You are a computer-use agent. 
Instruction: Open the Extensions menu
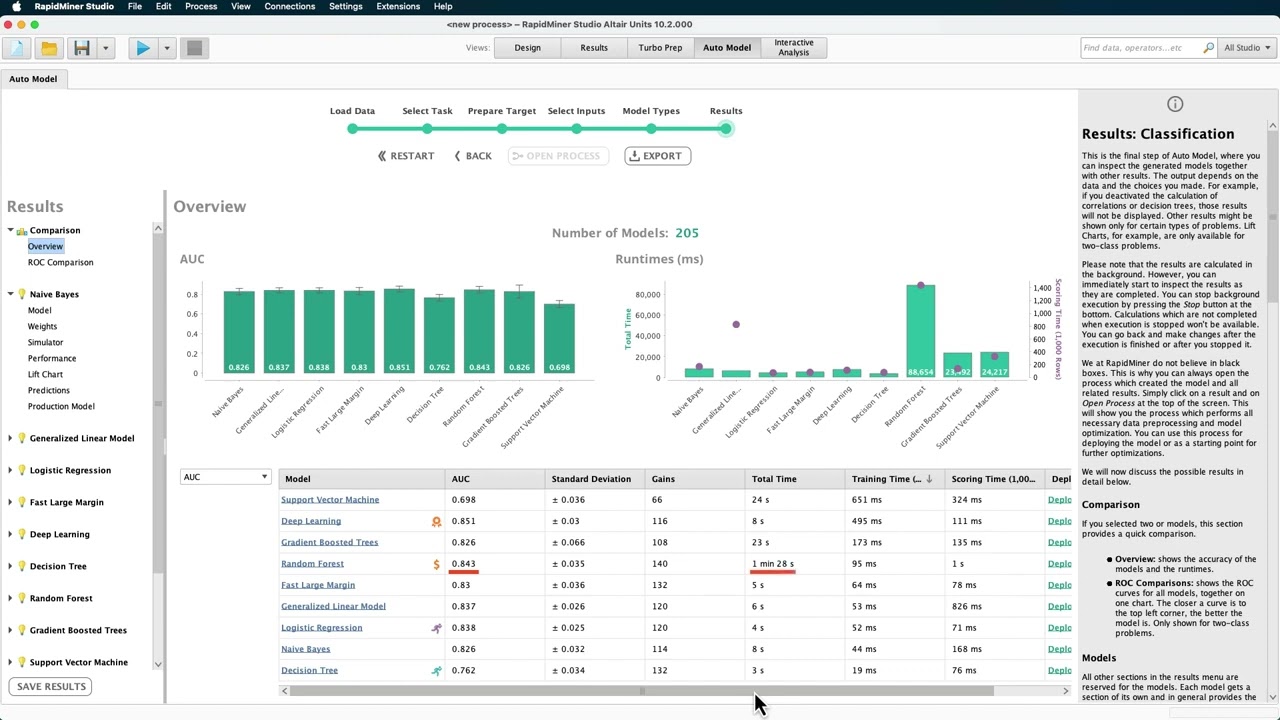(x=398, y=6)
